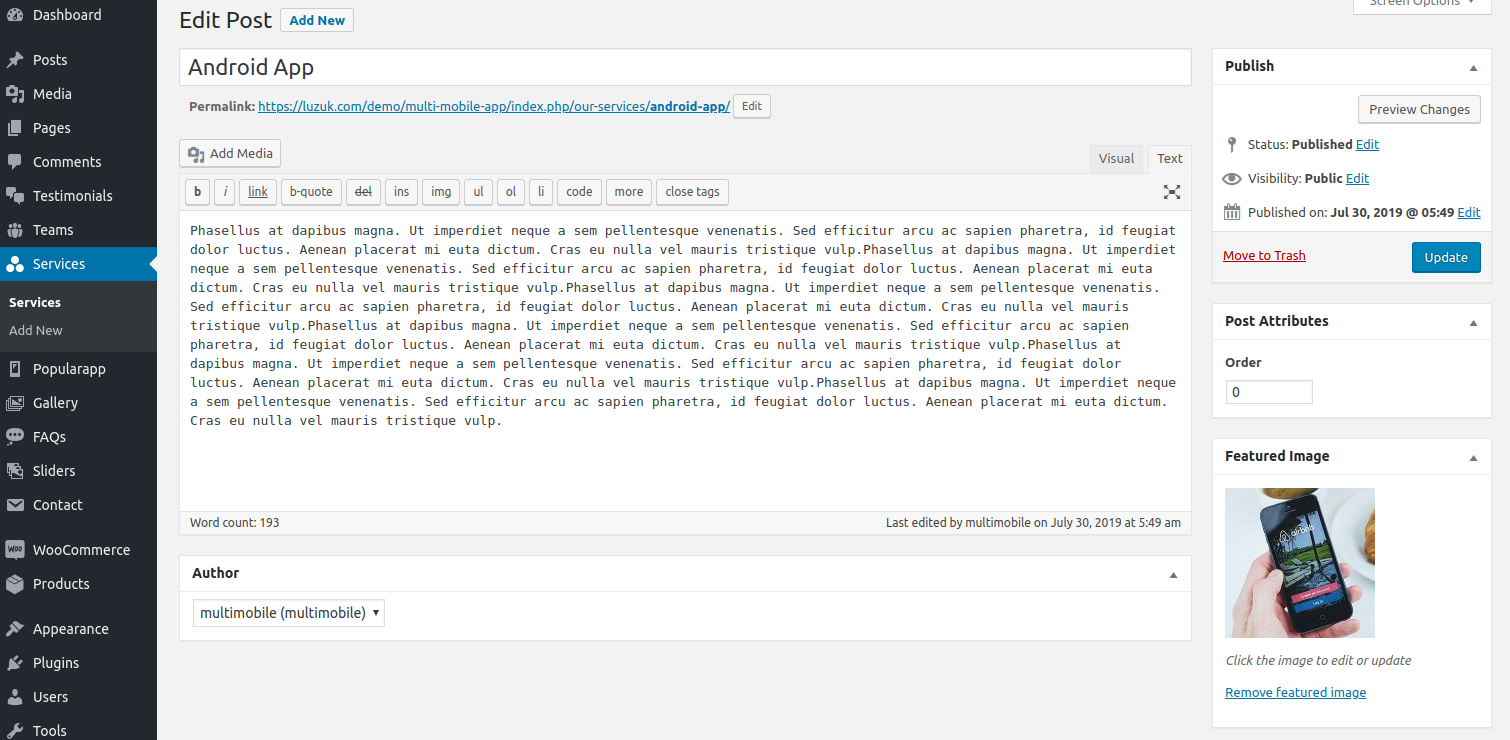Click the bold b quicktag button
The image size is (1510, 740).
197,192
